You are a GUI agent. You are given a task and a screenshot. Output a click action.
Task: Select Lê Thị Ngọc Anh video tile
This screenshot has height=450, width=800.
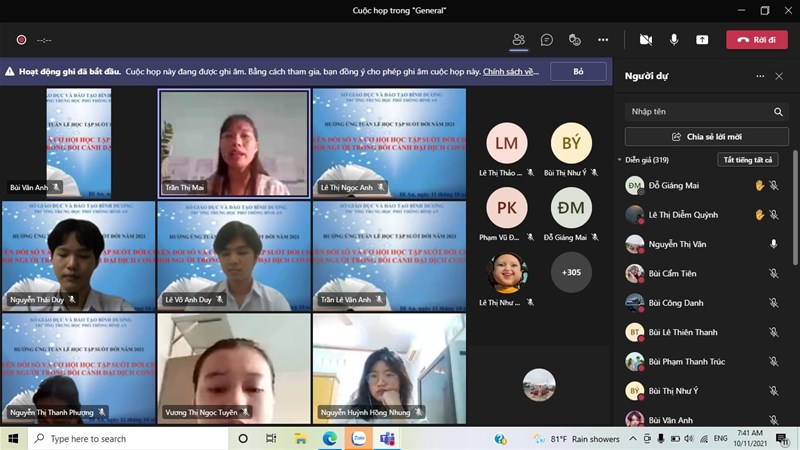(x=389, y=143)
